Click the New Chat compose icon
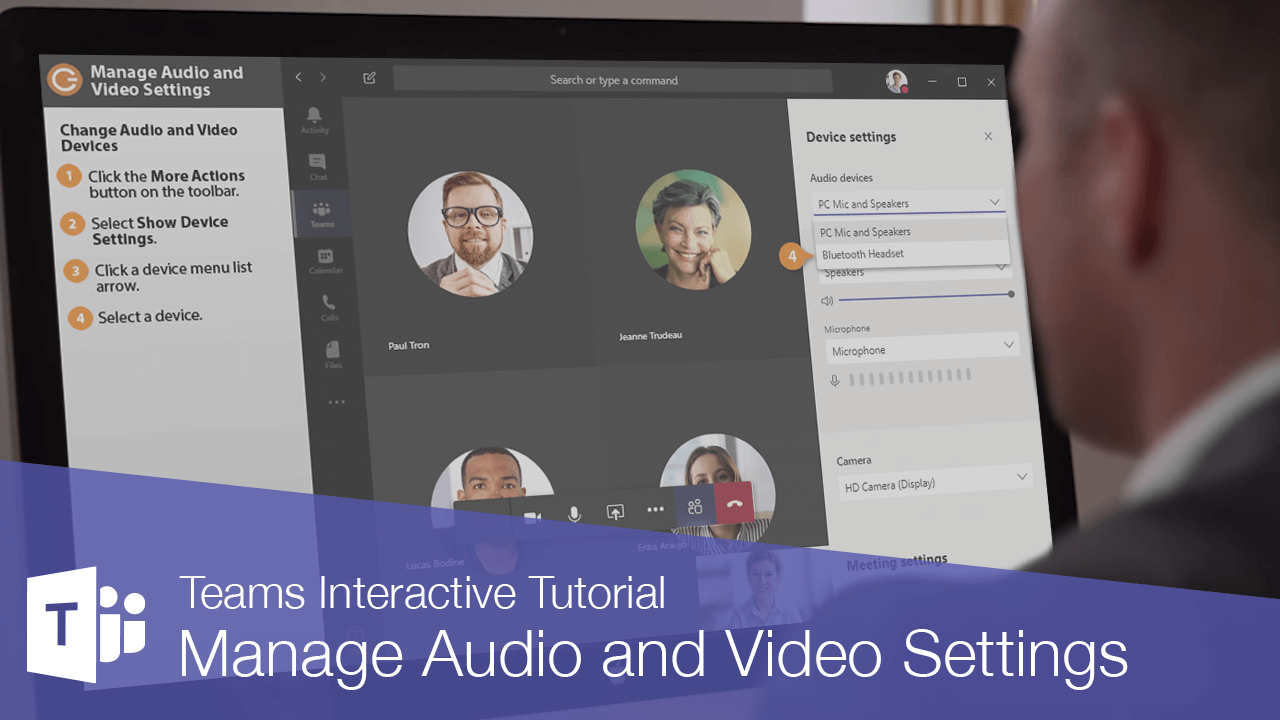1280x720 pixels. (369, 77)
